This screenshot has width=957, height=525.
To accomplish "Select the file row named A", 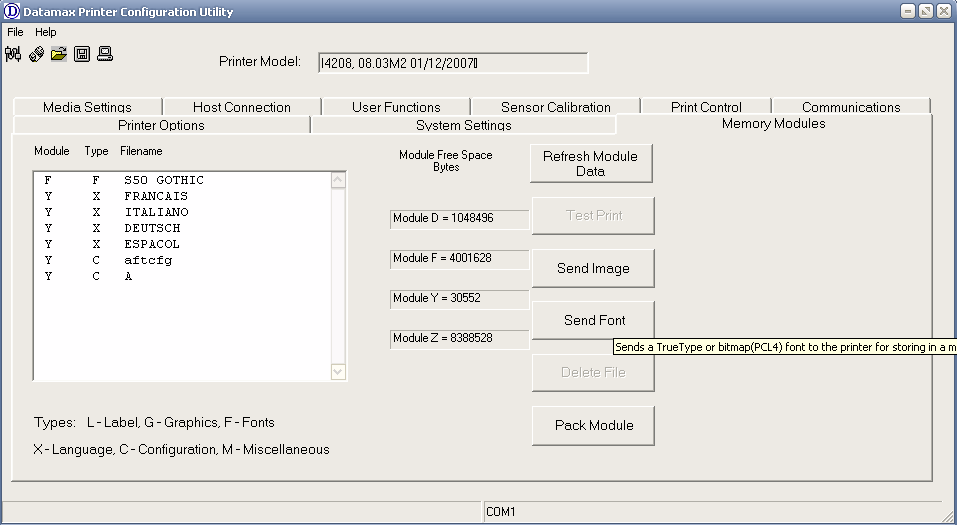I will point(182,276).
